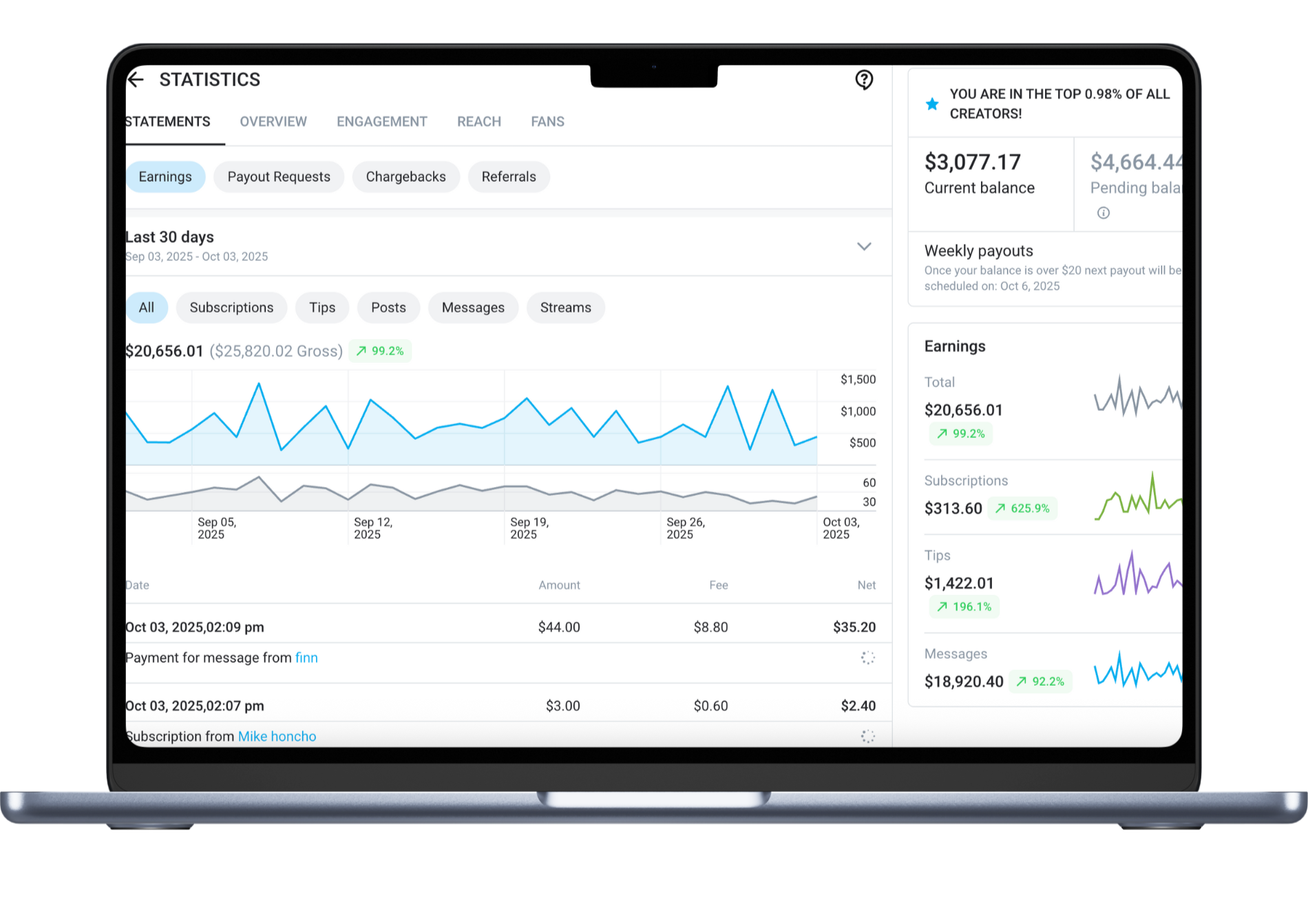Open Mike honcho's profile link
1308x924 pixels.
tap(277, 736)
